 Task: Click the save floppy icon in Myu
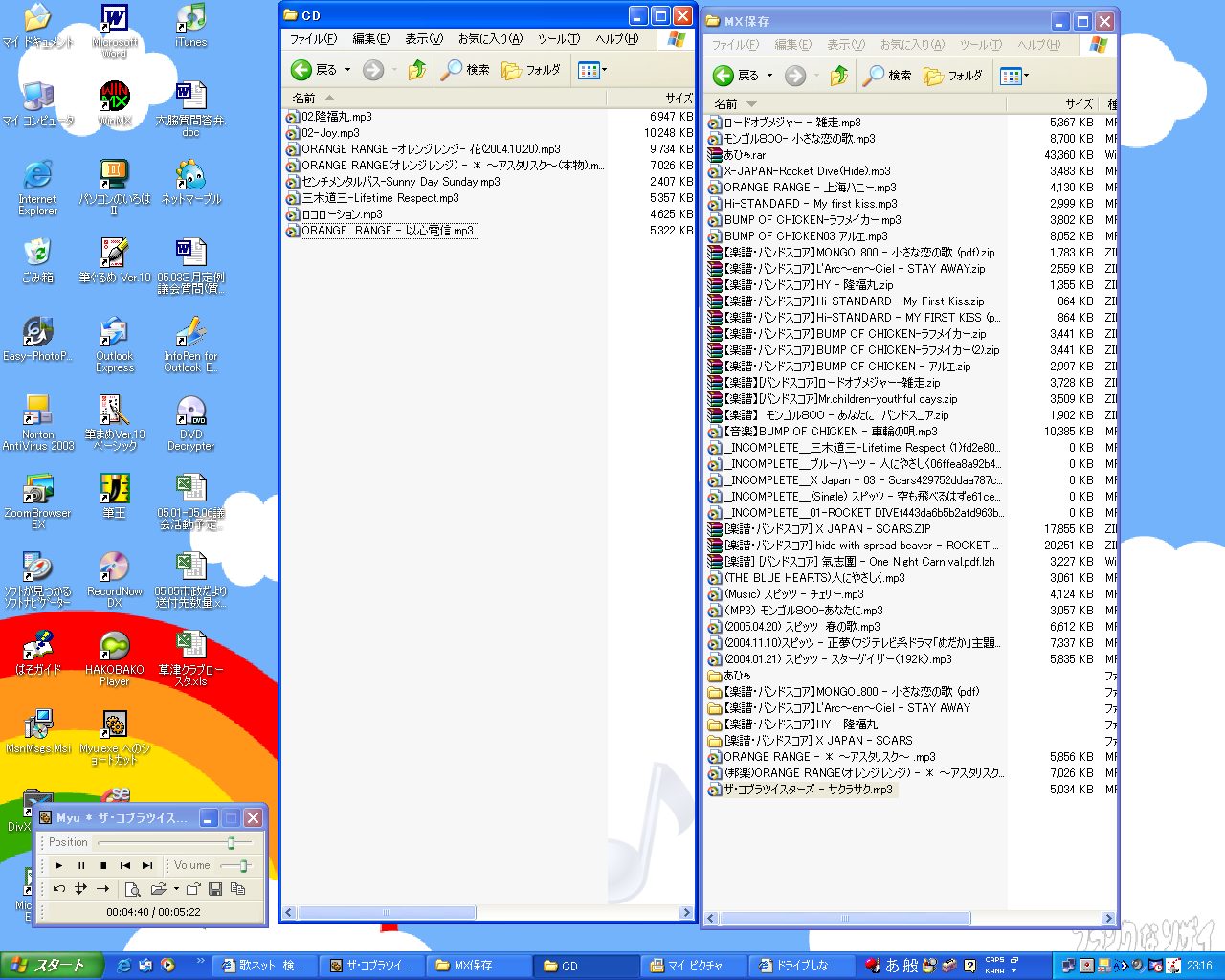click(x=215, y=889)
